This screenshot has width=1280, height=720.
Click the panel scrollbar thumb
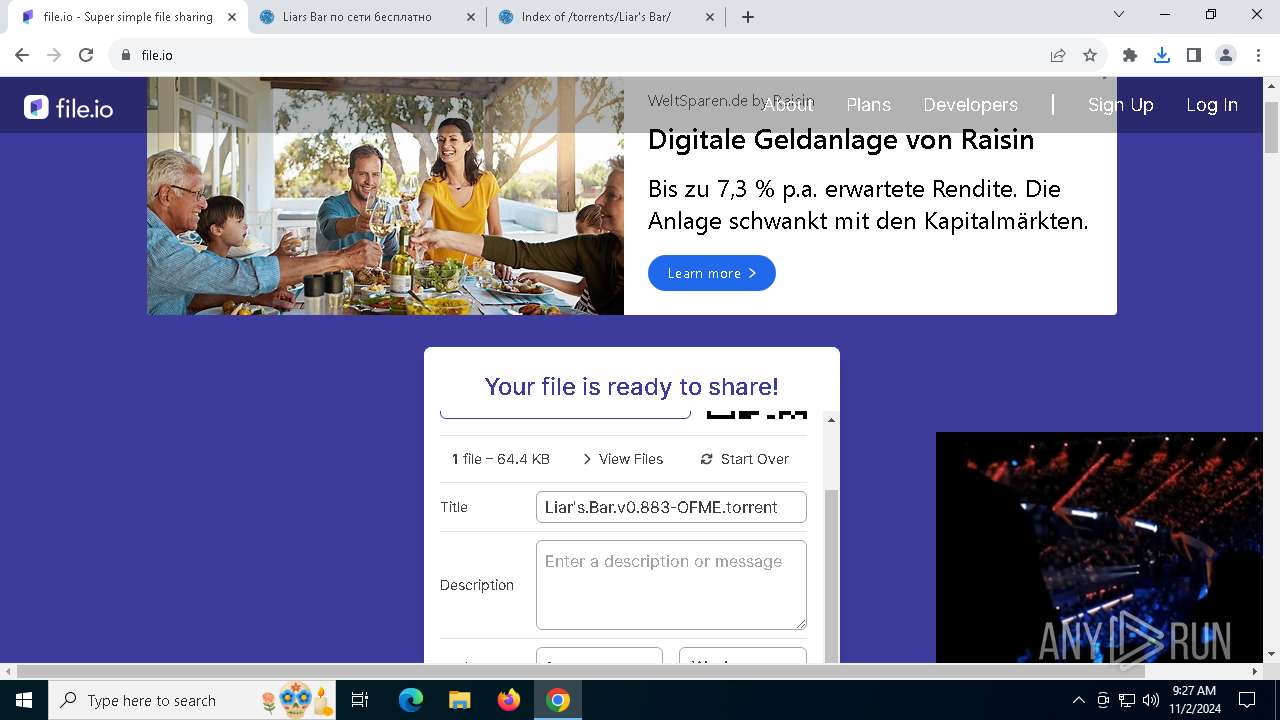(x=831, y=575)
